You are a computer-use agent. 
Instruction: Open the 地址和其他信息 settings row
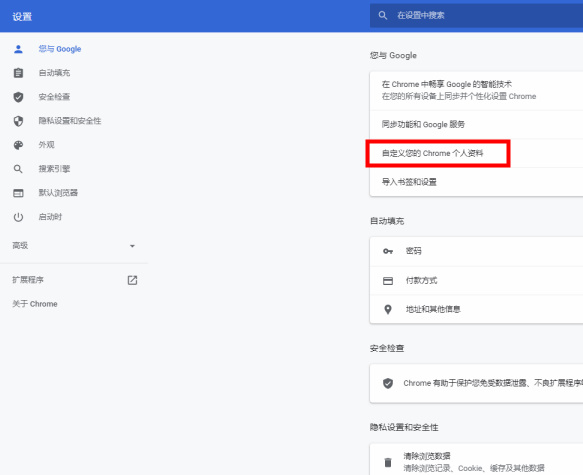(x=476, y=309)
